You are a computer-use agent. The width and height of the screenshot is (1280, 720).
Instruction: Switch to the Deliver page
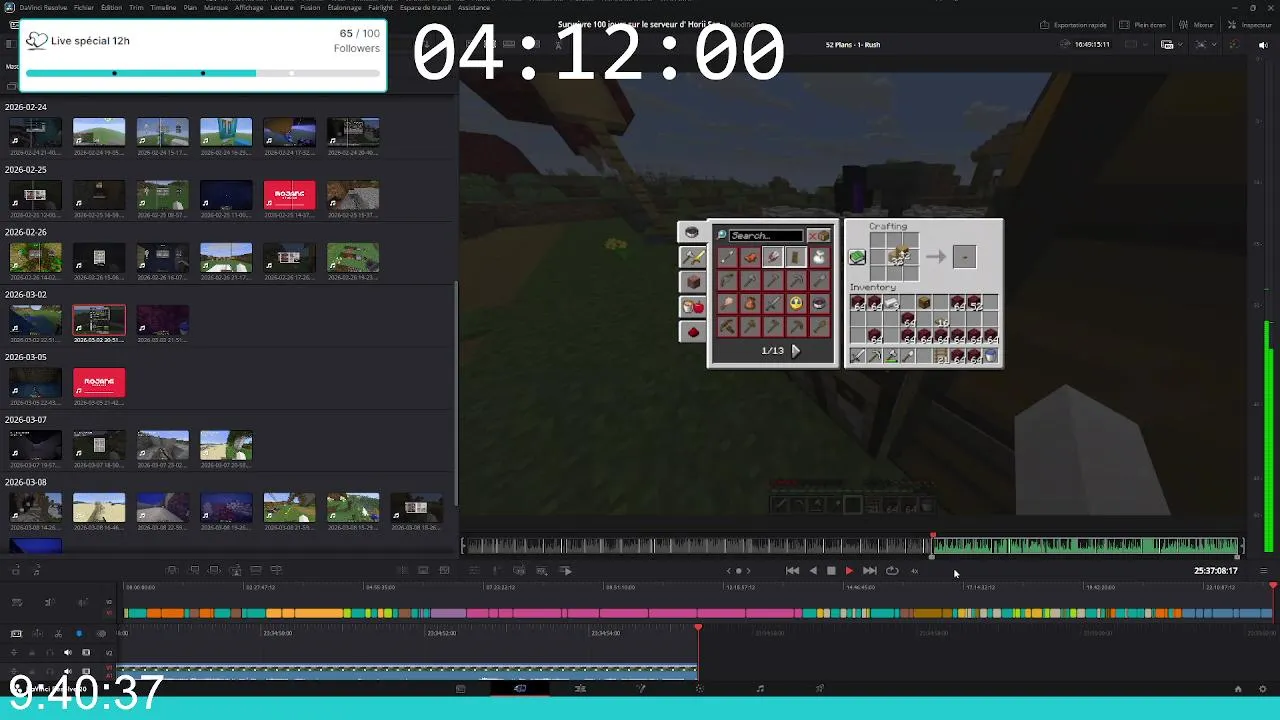coord(820,688)
